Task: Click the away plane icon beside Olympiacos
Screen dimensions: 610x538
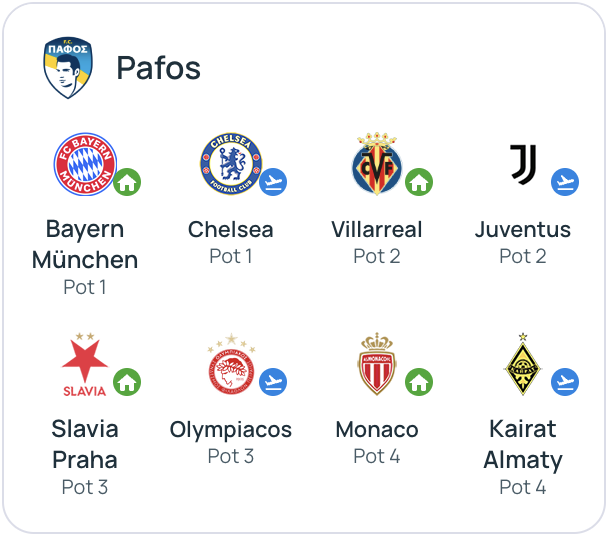Action: pyautogui.click(x=273, y=382)
